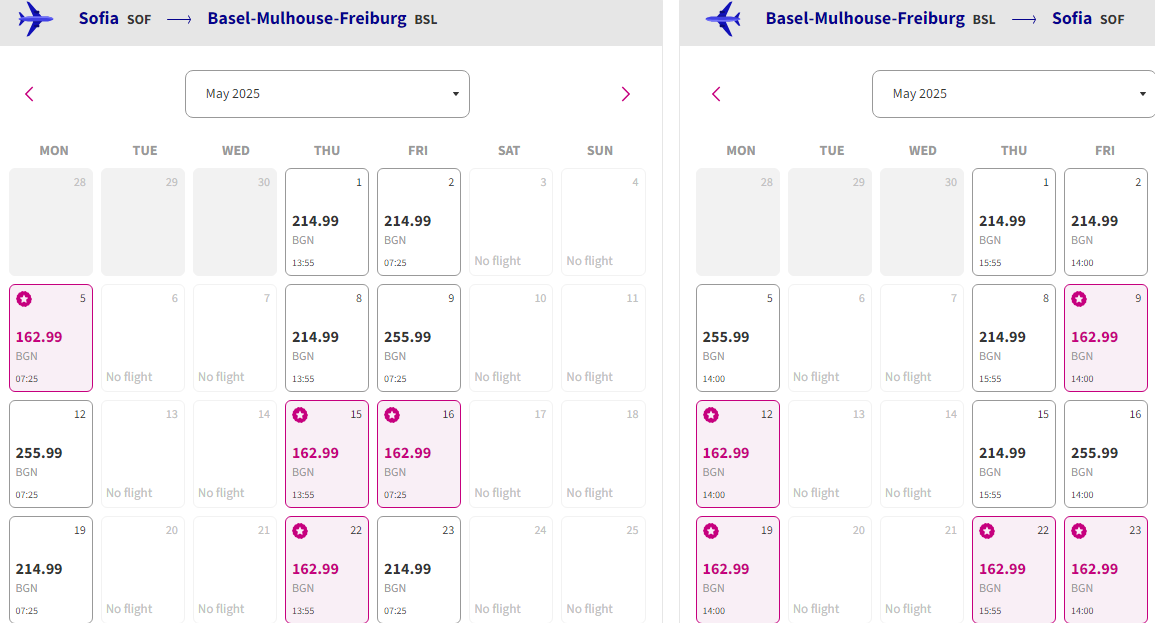Go to next month in outbound calendar
The width and height of the screenshot is (1155, 623).
pos(626,94)
